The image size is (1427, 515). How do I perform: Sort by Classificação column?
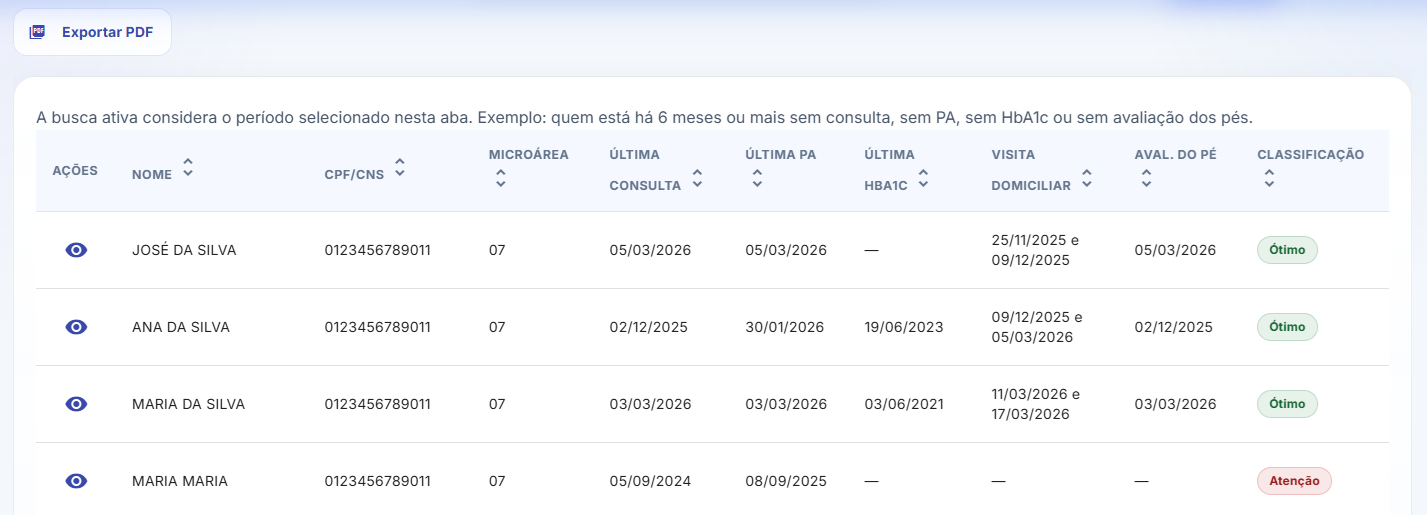point(1269,179)
